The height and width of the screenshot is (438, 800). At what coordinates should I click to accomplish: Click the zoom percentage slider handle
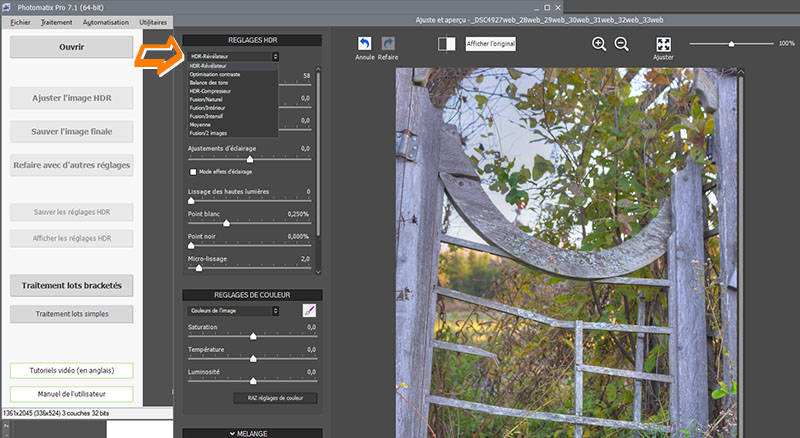pyautogui.click(x=731, y=44)
